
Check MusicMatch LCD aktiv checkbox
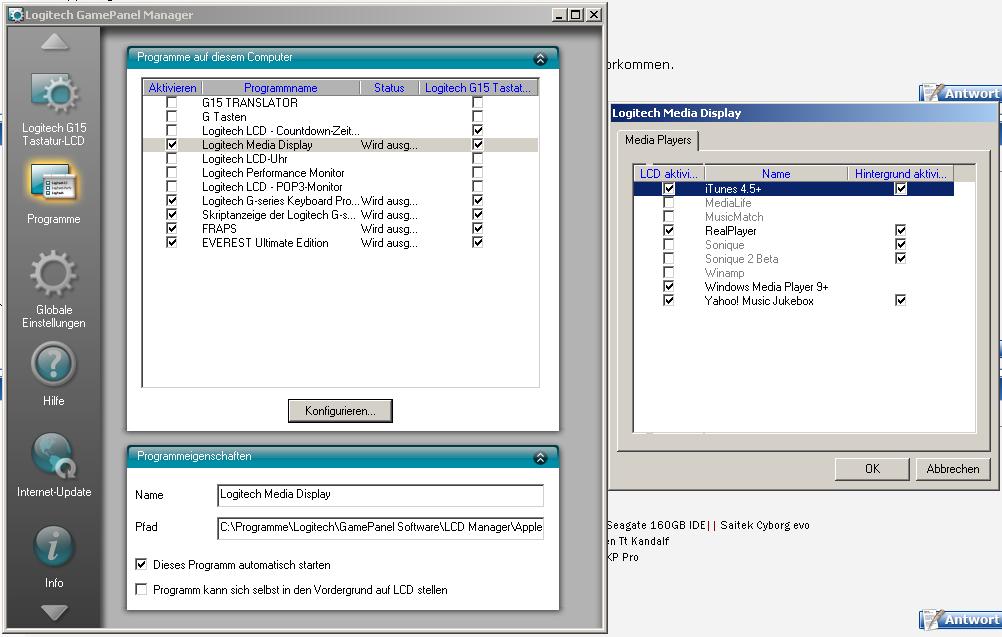click(x=668, y=217)
